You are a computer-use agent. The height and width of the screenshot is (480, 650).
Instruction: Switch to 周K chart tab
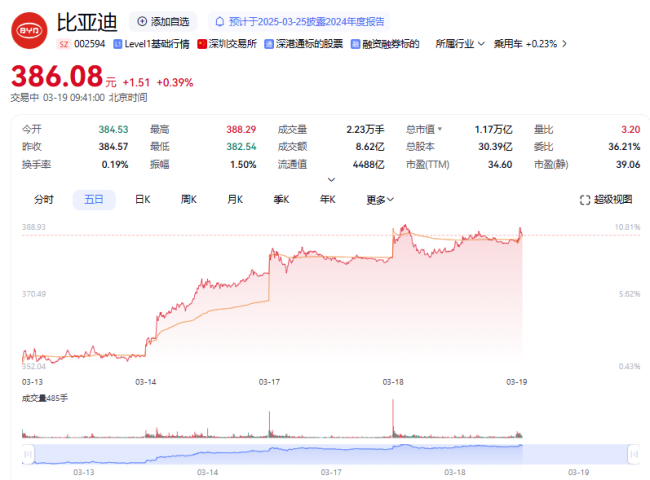(189, 200)
